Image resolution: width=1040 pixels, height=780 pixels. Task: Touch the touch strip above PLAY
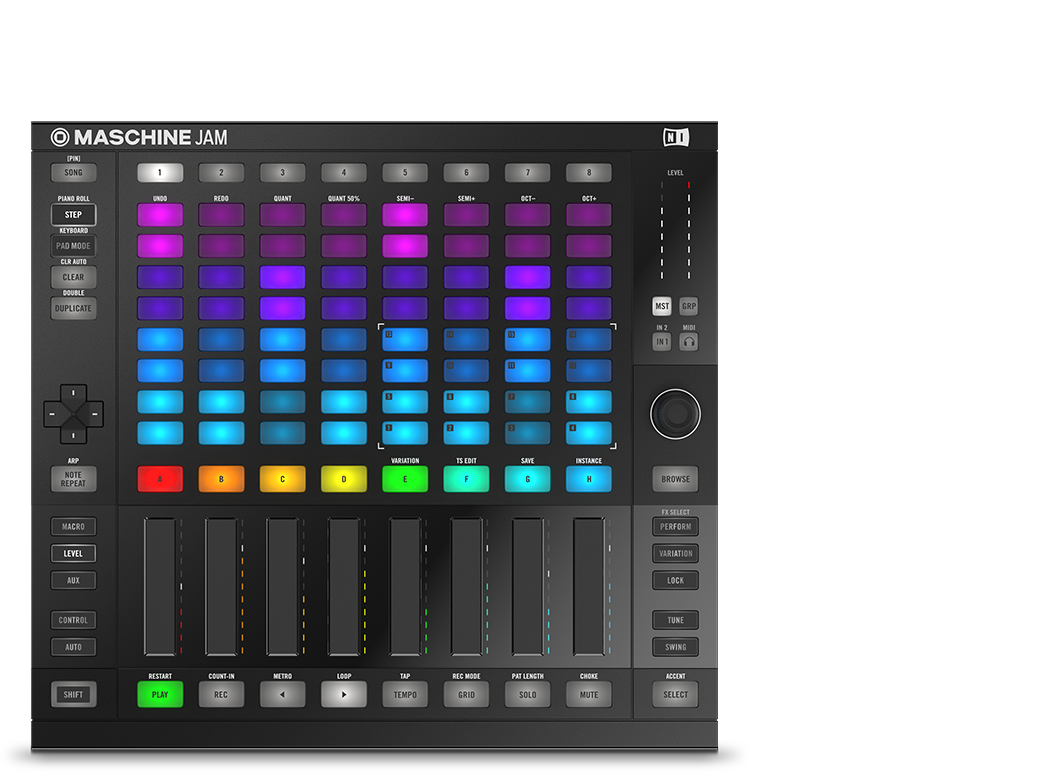pos(160,587)
